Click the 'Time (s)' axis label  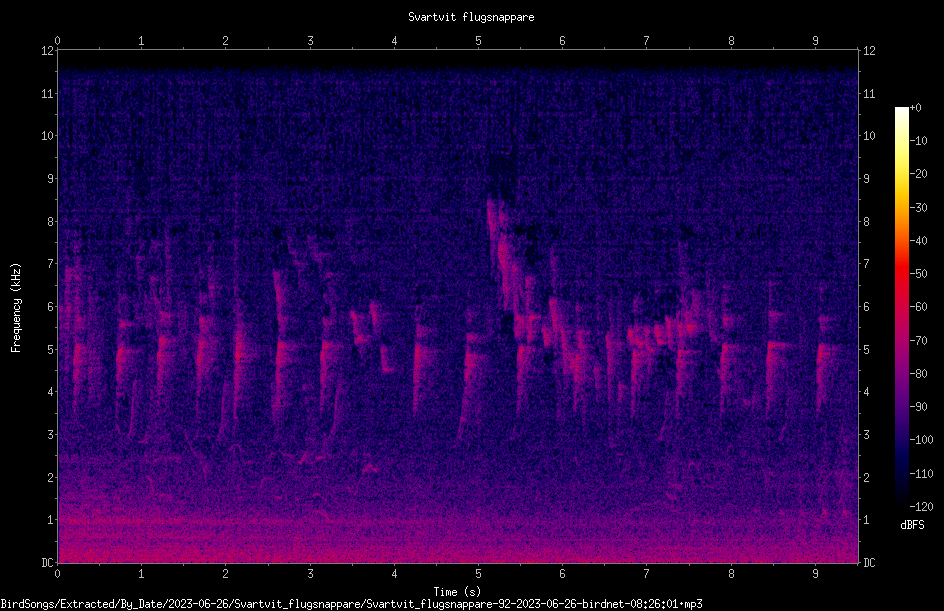pyautogui.click(x=457, y=592)
